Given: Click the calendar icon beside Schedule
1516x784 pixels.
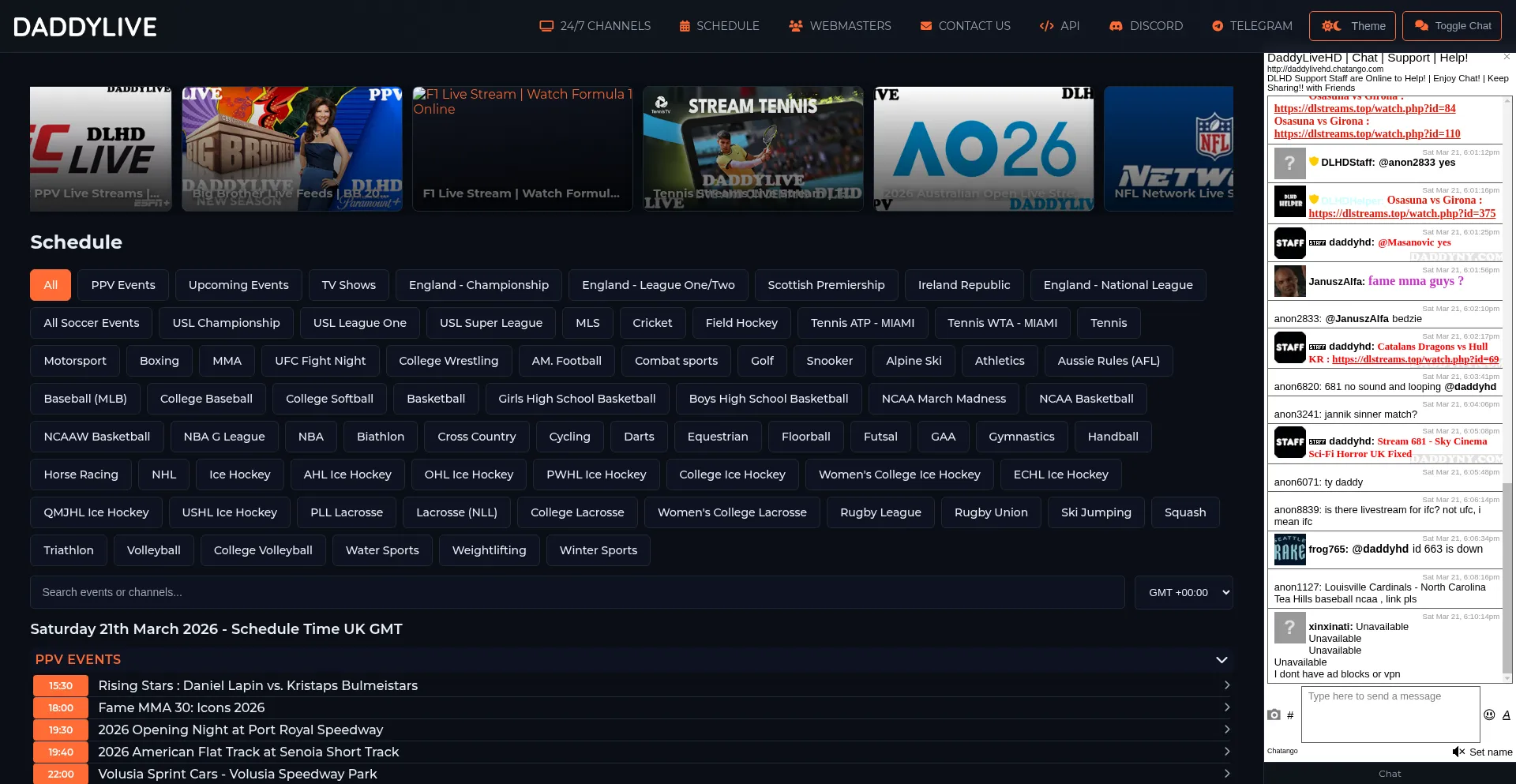Looking at the screenshot, I should [685, 26].
